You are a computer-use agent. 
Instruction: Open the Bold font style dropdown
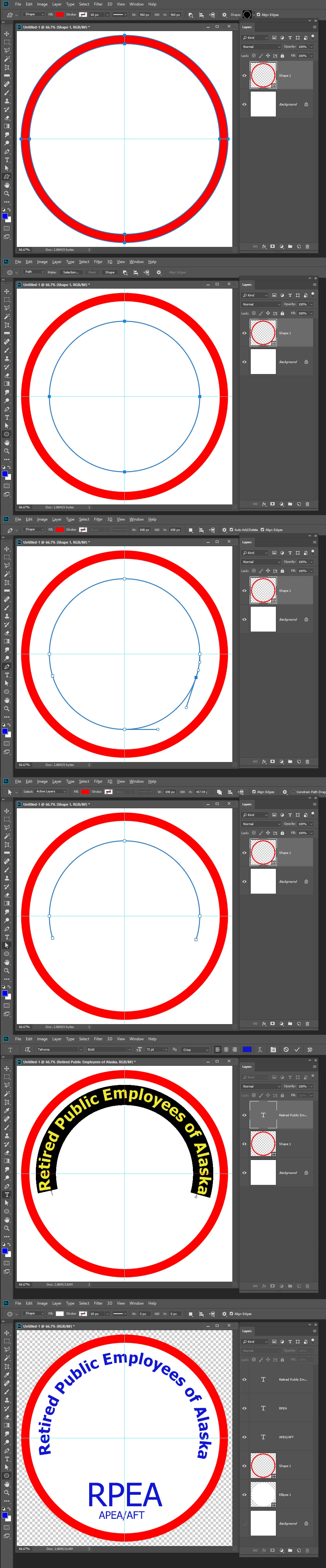tap(108, 1049)
